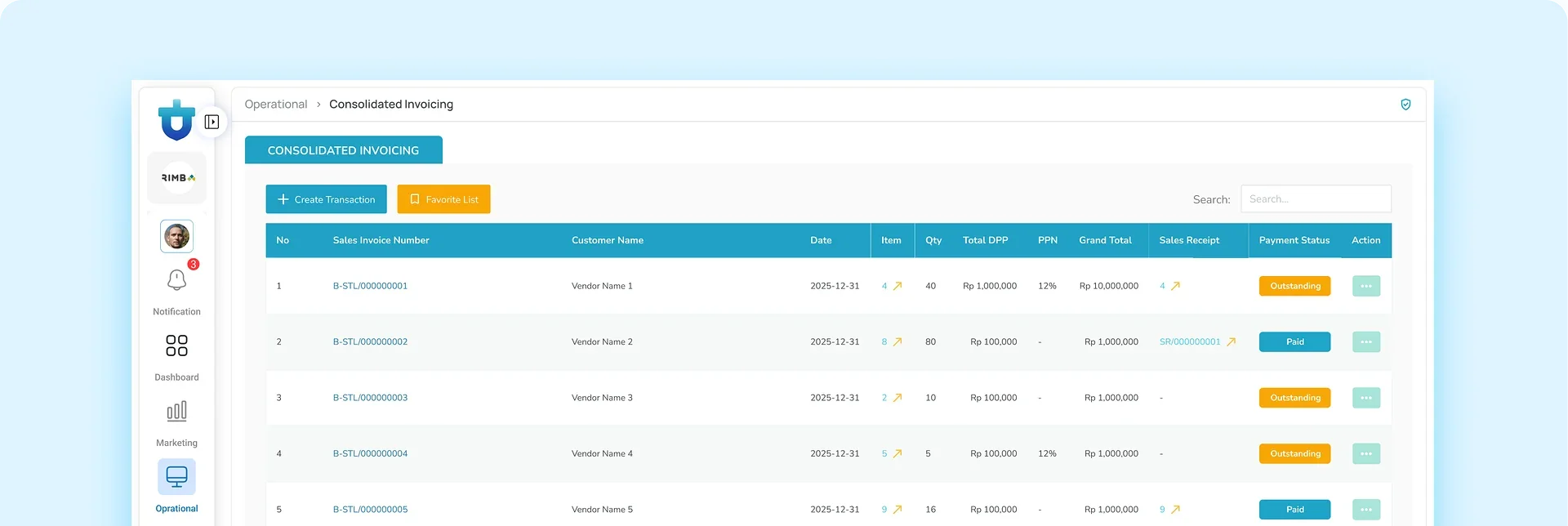Open invoice link B-STL/000000004
Viewport: 1568px width, 526px height.
coord(370,453)
